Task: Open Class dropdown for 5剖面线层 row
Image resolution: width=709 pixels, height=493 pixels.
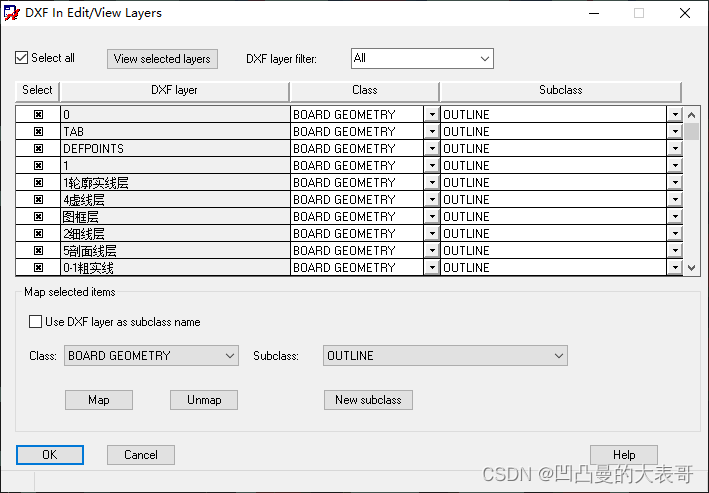Action: (x=432, y=251)
